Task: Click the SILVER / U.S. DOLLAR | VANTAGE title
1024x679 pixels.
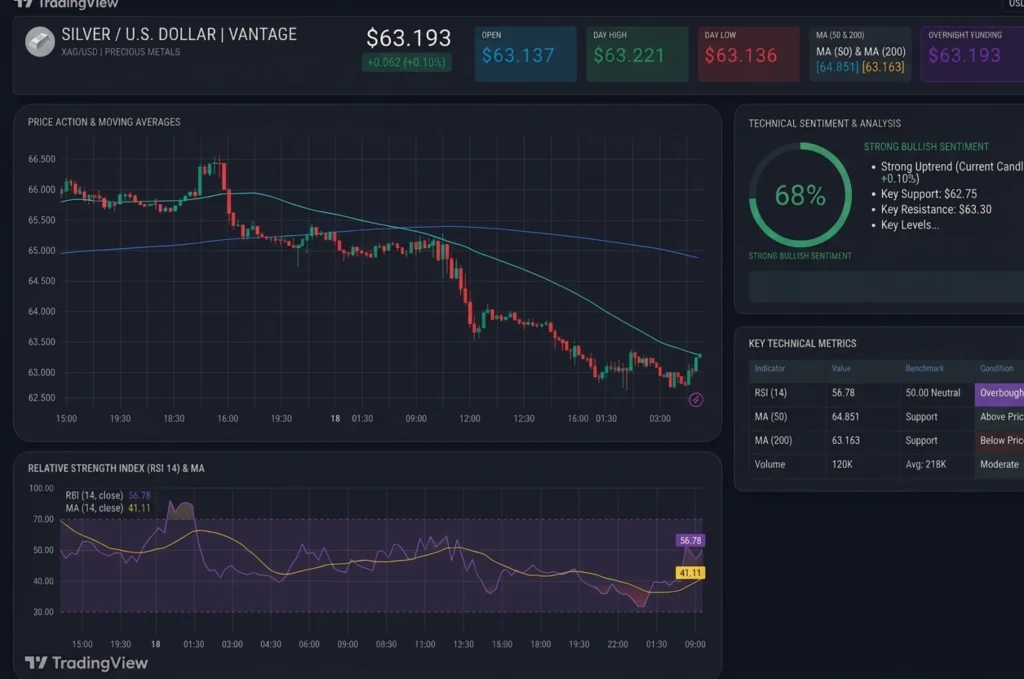Action: 179,35
